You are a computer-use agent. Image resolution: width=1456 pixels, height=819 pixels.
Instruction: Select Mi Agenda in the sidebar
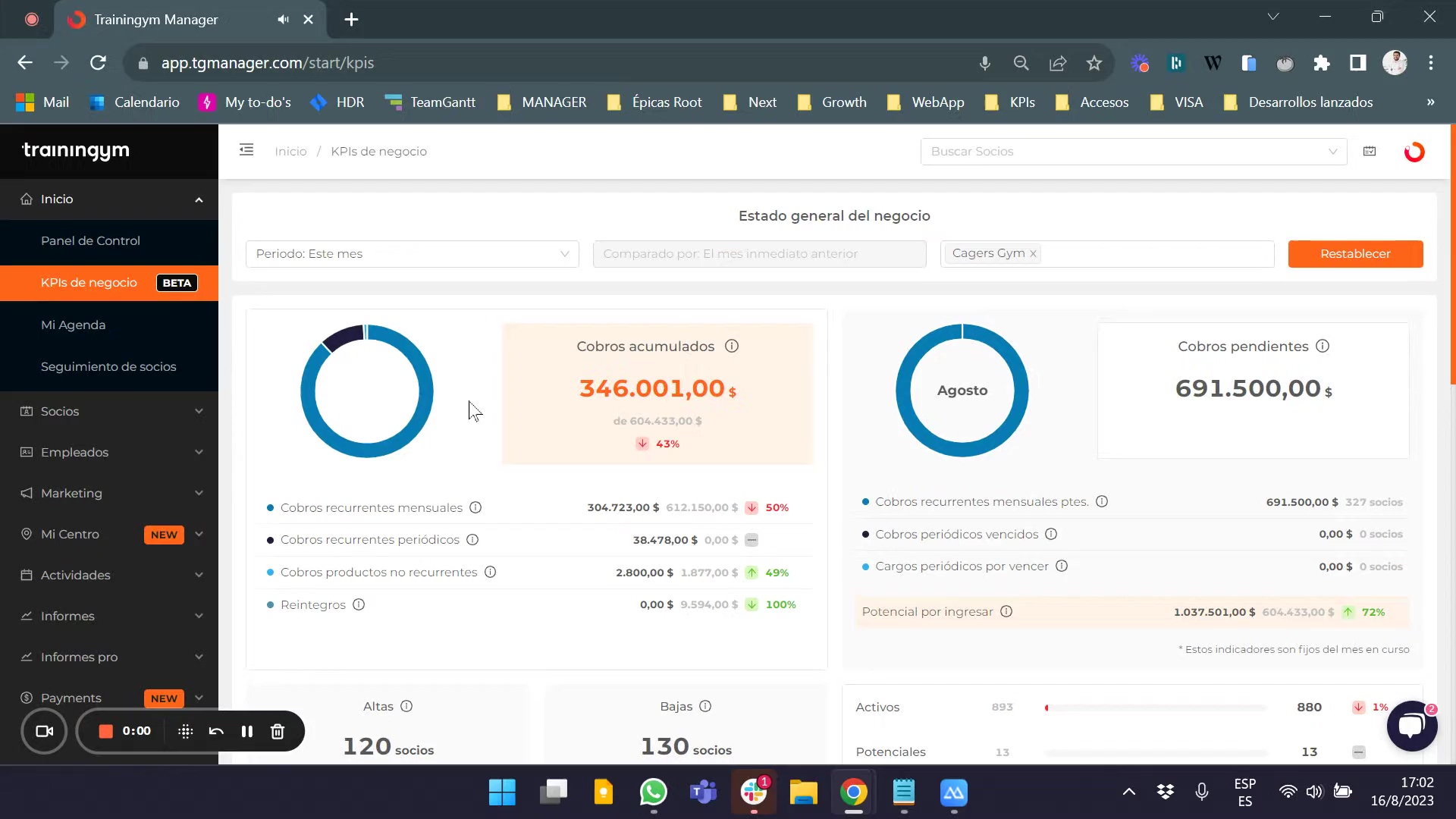coord(73,325)
